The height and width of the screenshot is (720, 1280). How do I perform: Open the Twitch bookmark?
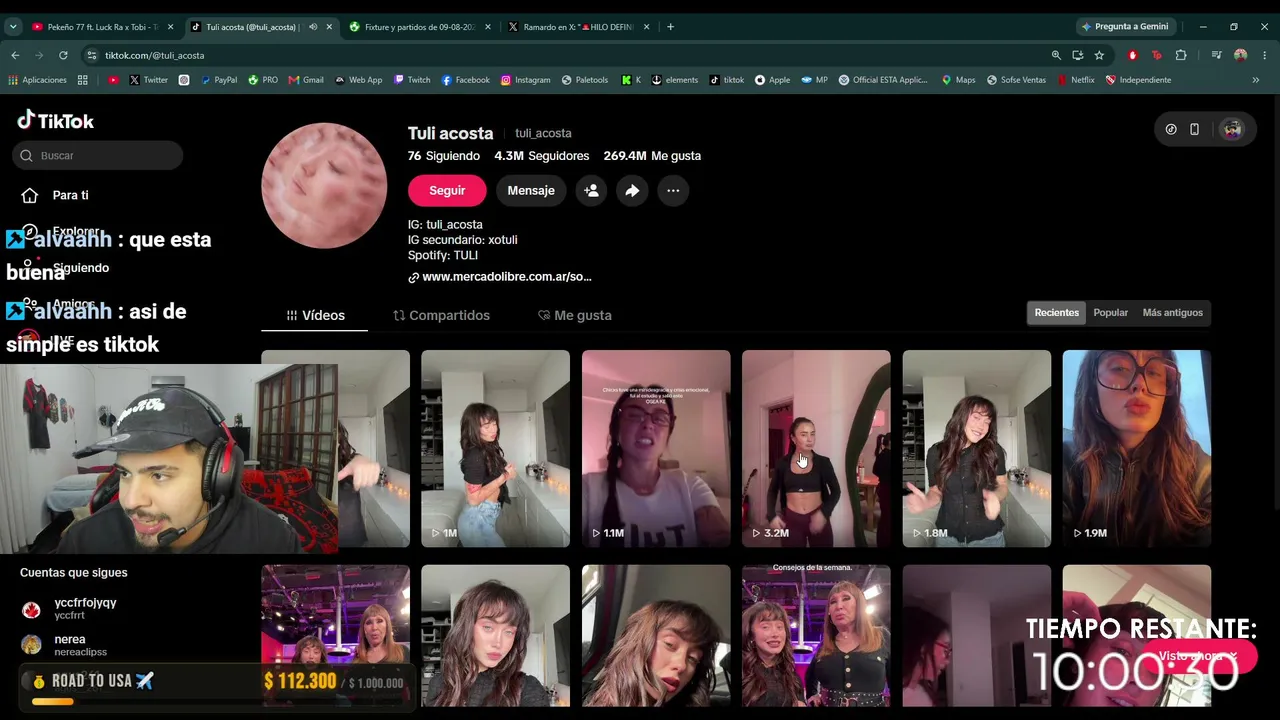pyautogui.click(x=412, y=80)
